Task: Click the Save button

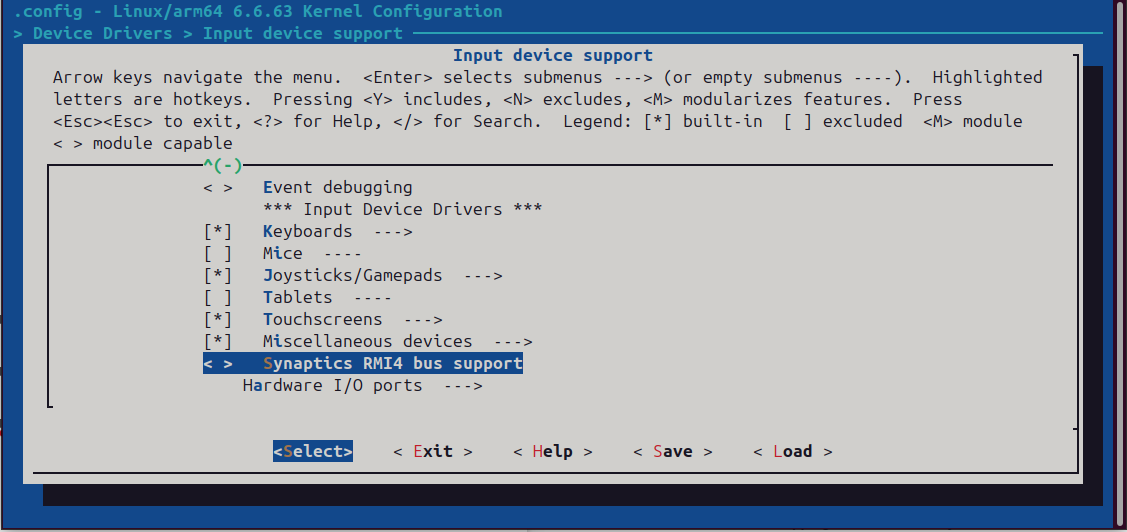Action: click(x=673, y=451)
